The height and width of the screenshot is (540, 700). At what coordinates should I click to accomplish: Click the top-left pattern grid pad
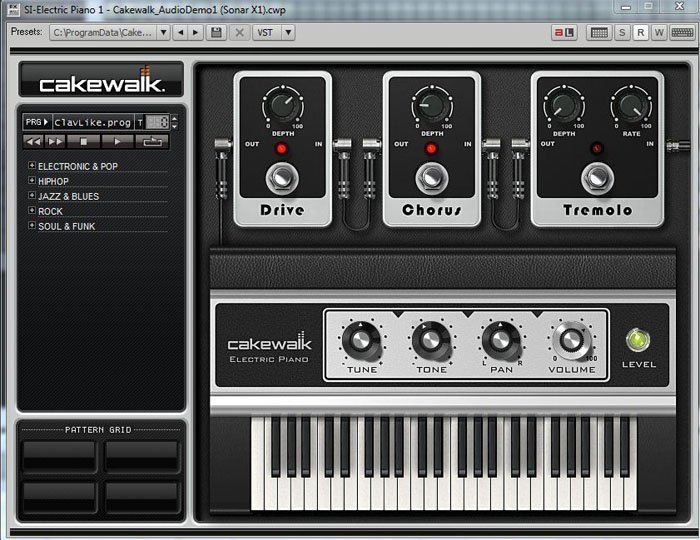click(59, 456)
